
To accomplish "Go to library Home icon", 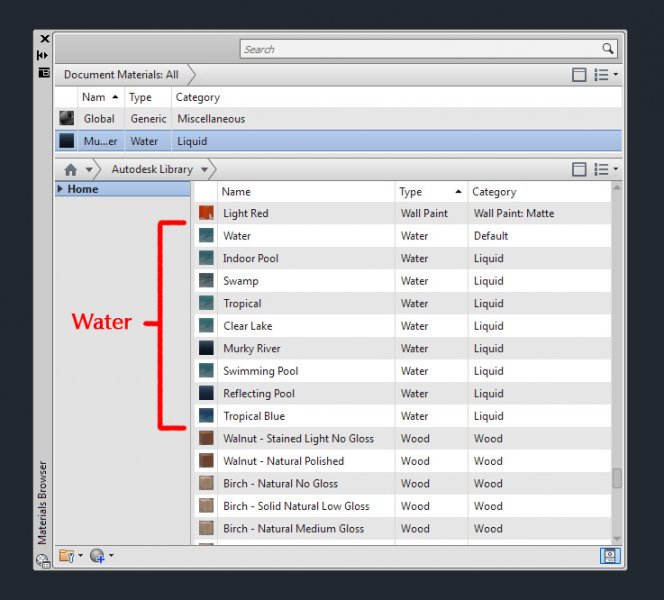I will point(71,170).
